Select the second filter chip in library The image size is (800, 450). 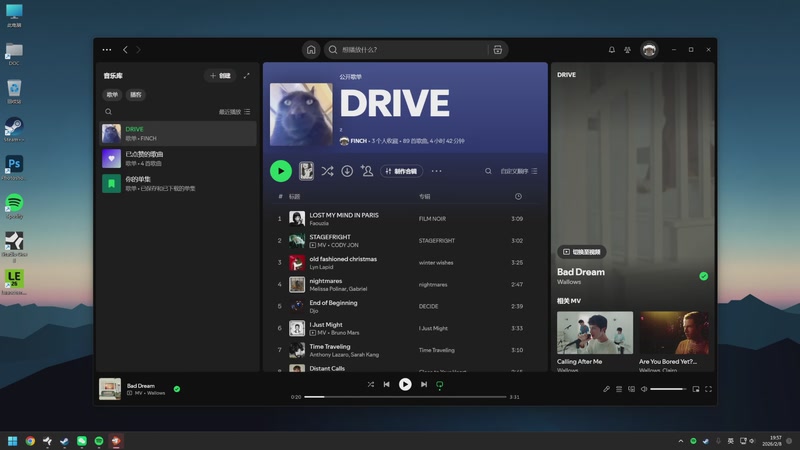(136, 94)
